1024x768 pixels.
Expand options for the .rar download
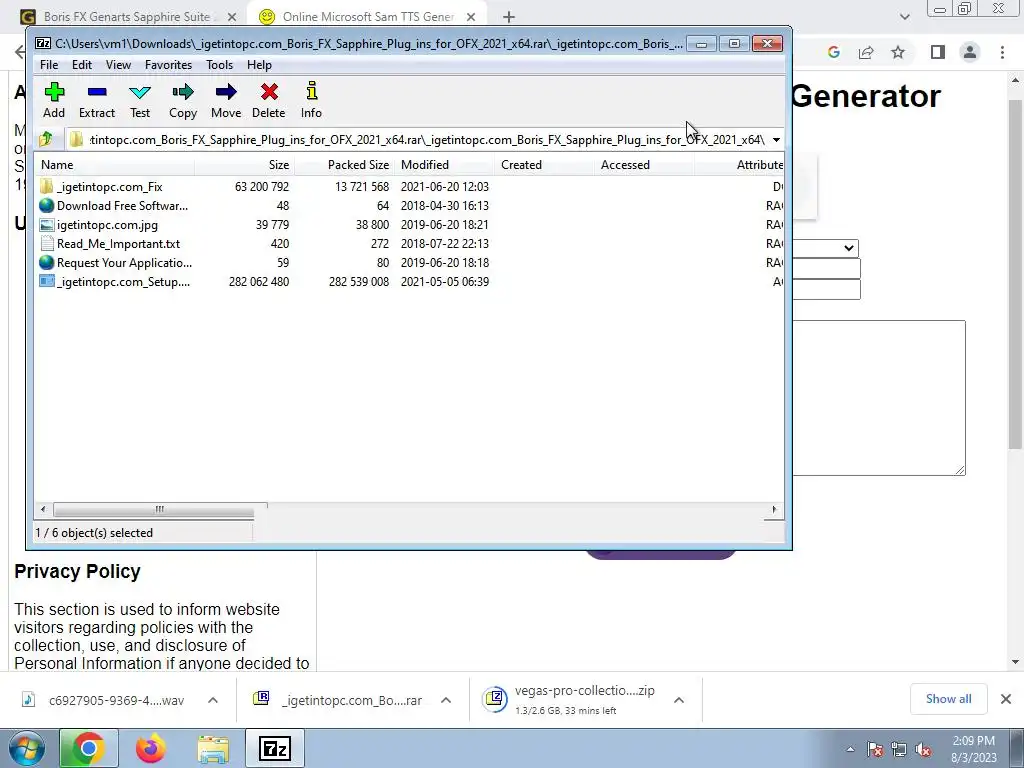(x=446, y=700)
